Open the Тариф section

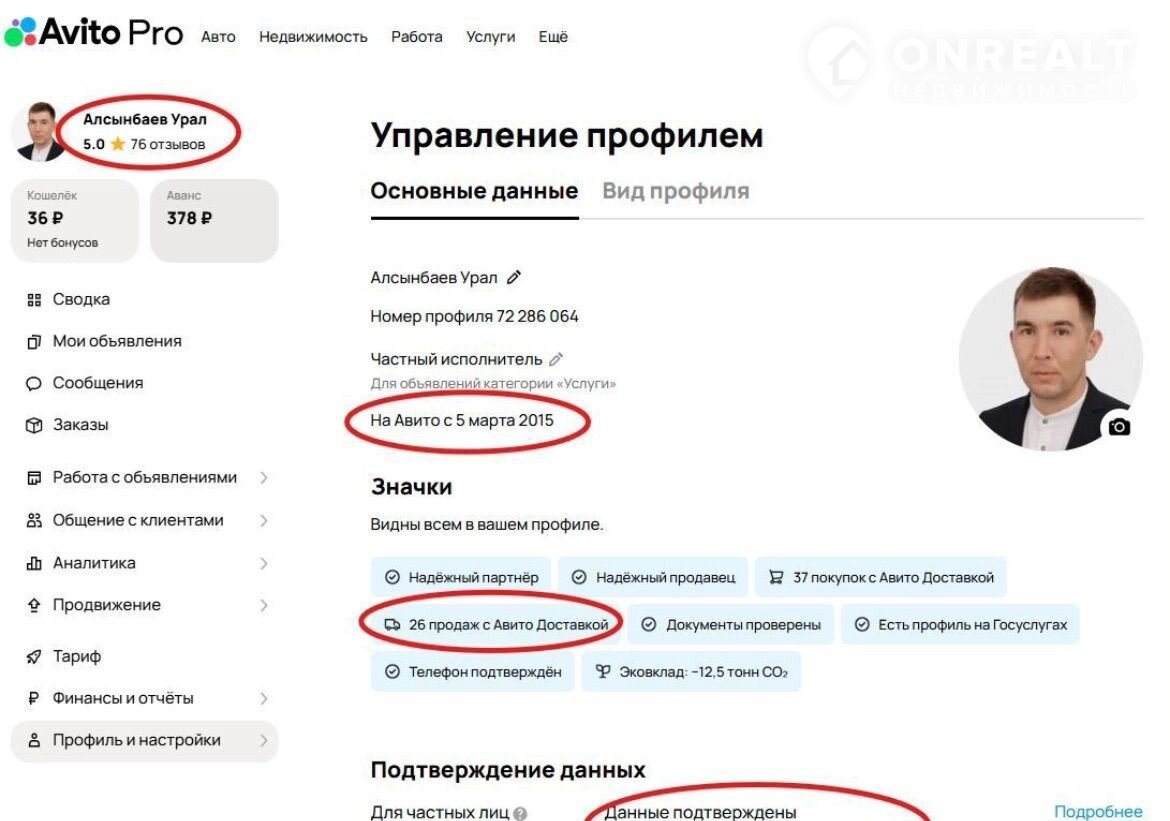tap(76, 657)
